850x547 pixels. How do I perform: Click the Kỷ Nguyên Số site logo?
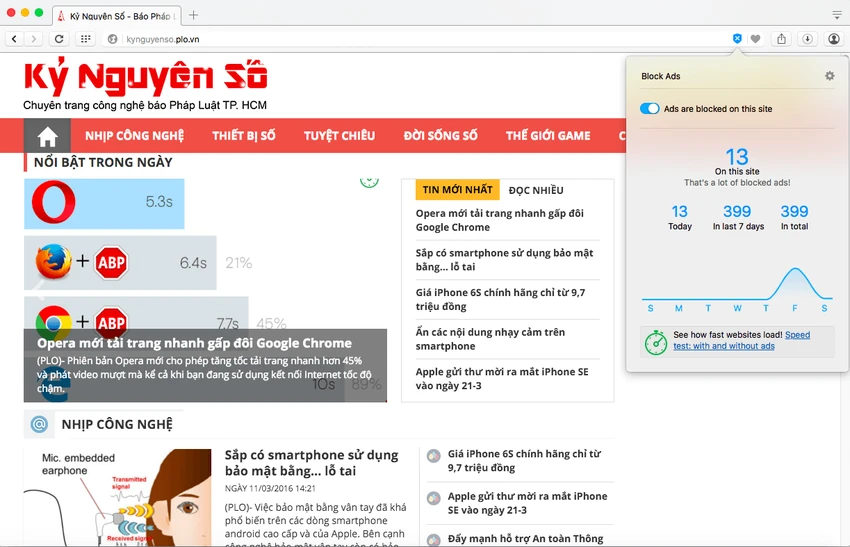point(145,78)
